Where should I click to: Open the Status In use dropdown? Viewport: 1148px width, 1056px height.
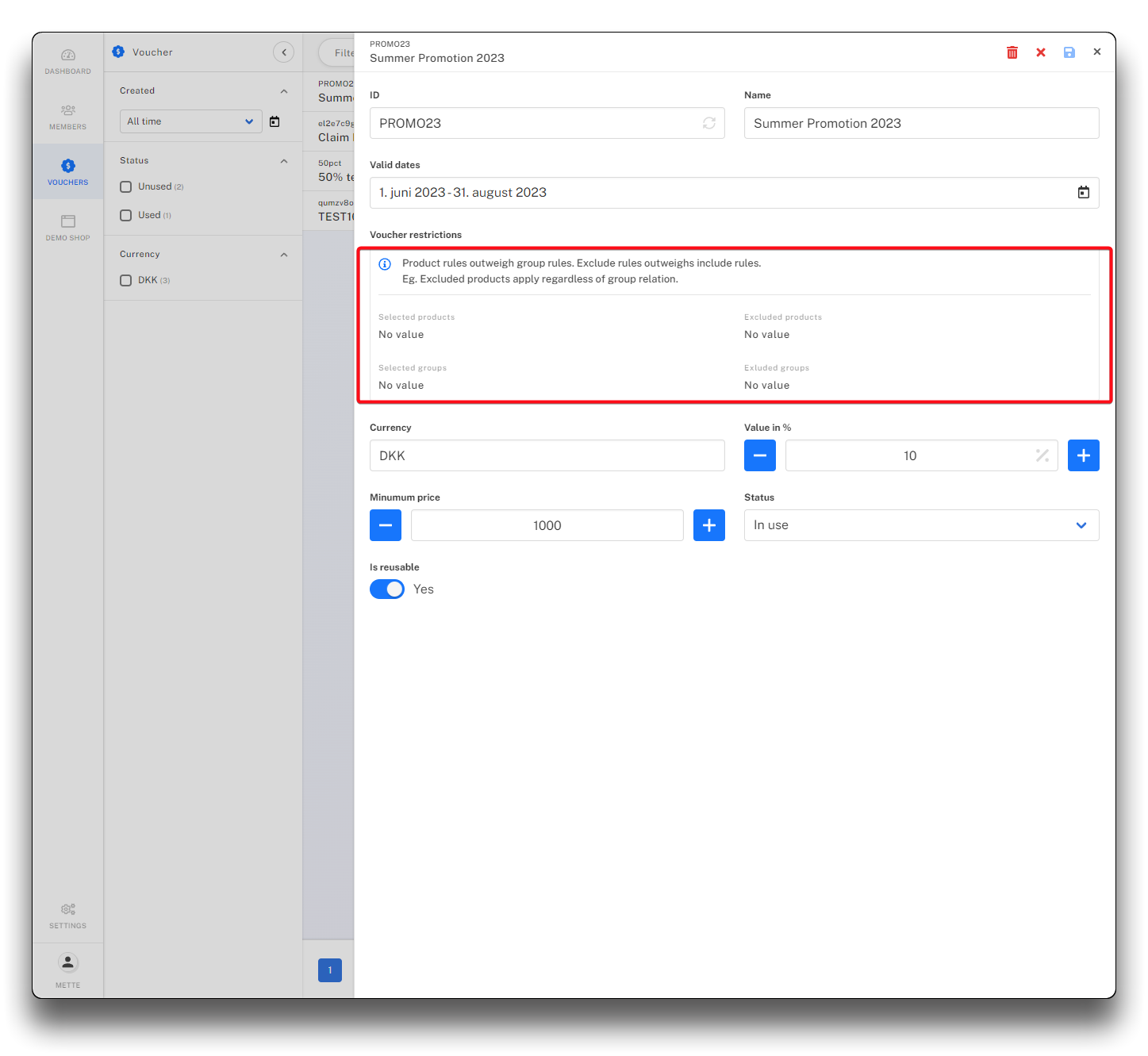click(920, 525)
